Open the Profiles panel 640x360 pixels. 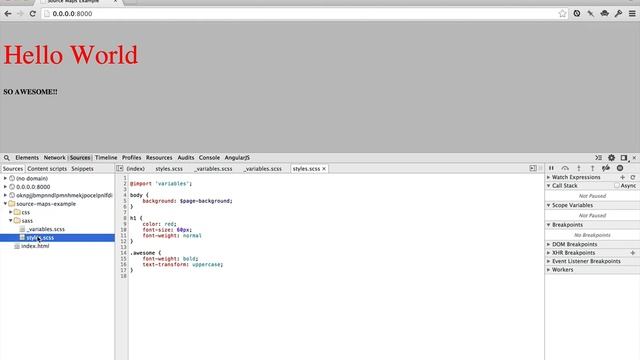pyautogui.click(x=131, y=158)
